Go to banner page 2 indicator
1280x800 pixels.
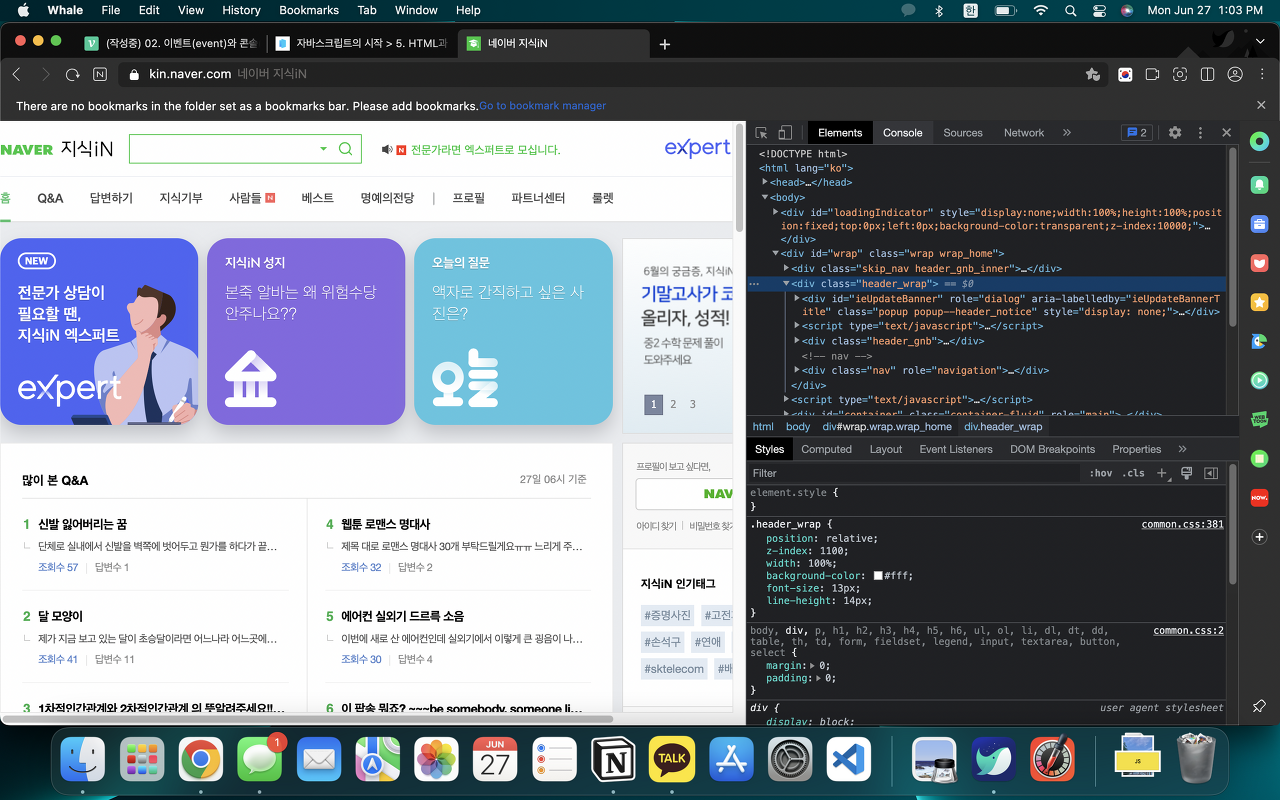(x=673, y=404)
